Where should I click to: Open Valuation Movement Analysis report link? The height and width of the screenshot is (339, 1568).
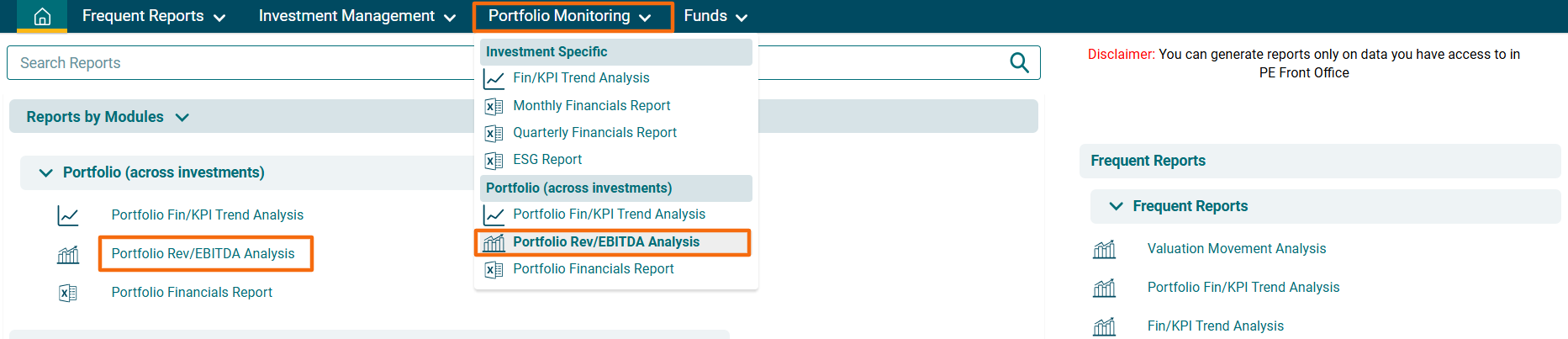click(1236, 249)
